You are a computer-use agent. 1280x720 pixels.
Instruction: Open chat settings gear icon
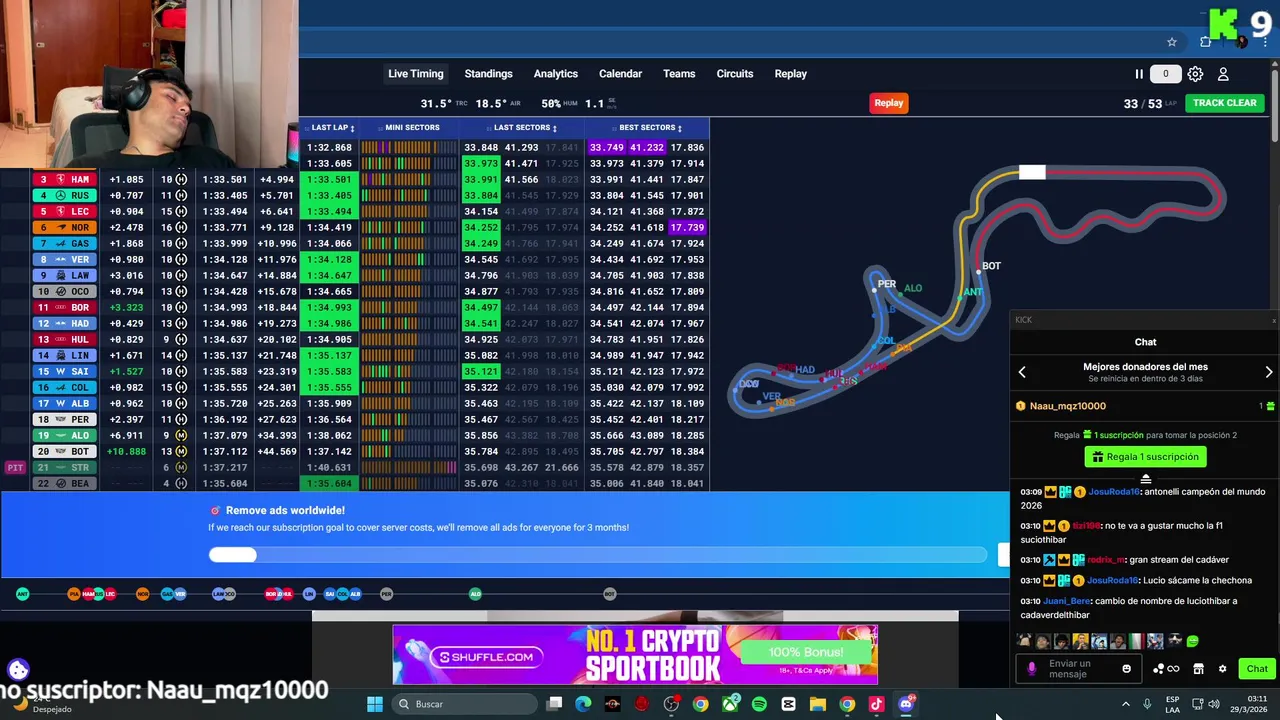1222,669
